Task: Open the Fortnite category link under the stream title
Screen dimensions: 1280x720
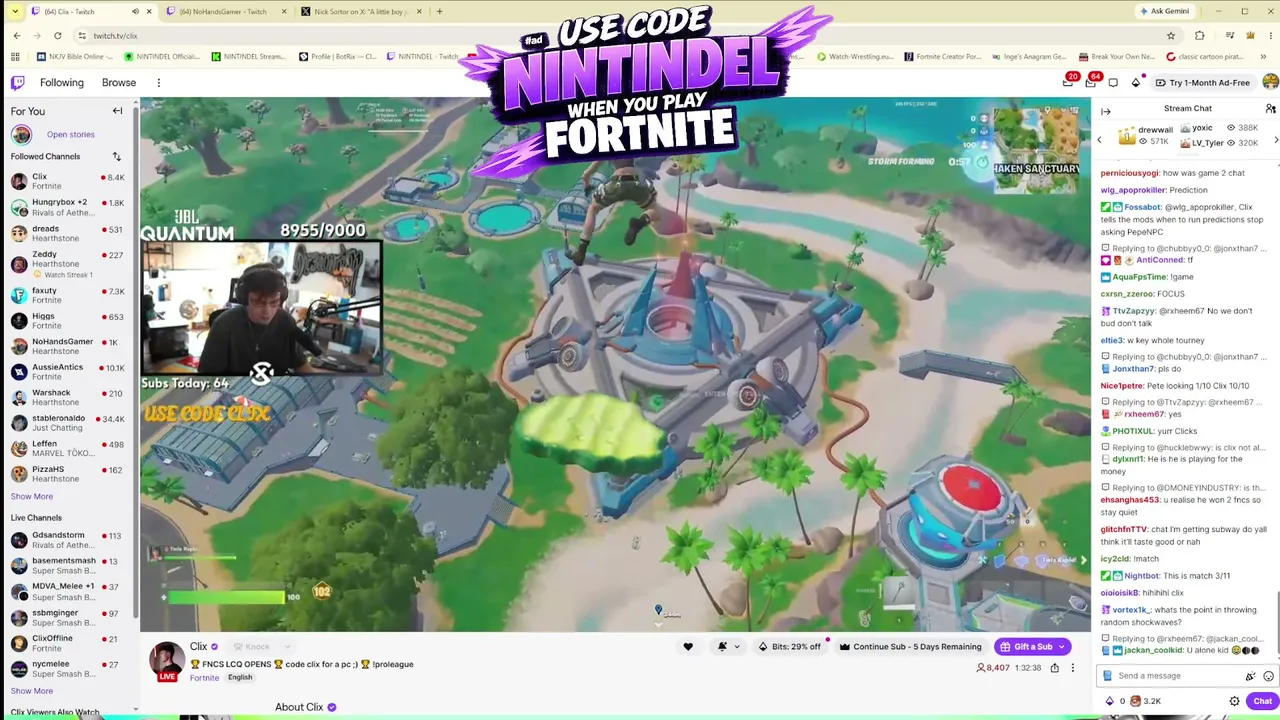Action: click(204, 678)
